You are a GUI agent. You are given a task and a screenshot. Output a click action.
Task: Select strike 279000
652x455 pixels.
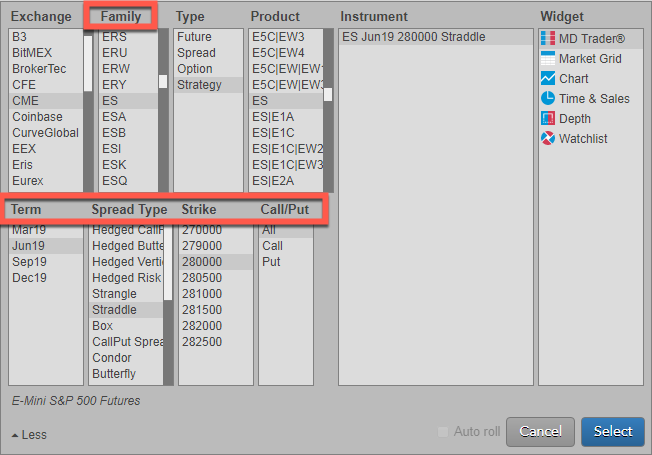[216, 246]
